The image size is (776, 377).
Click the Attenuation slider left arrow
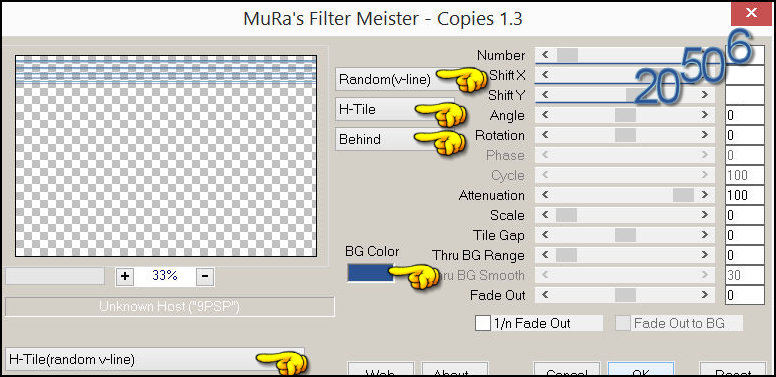pos(545,195)
